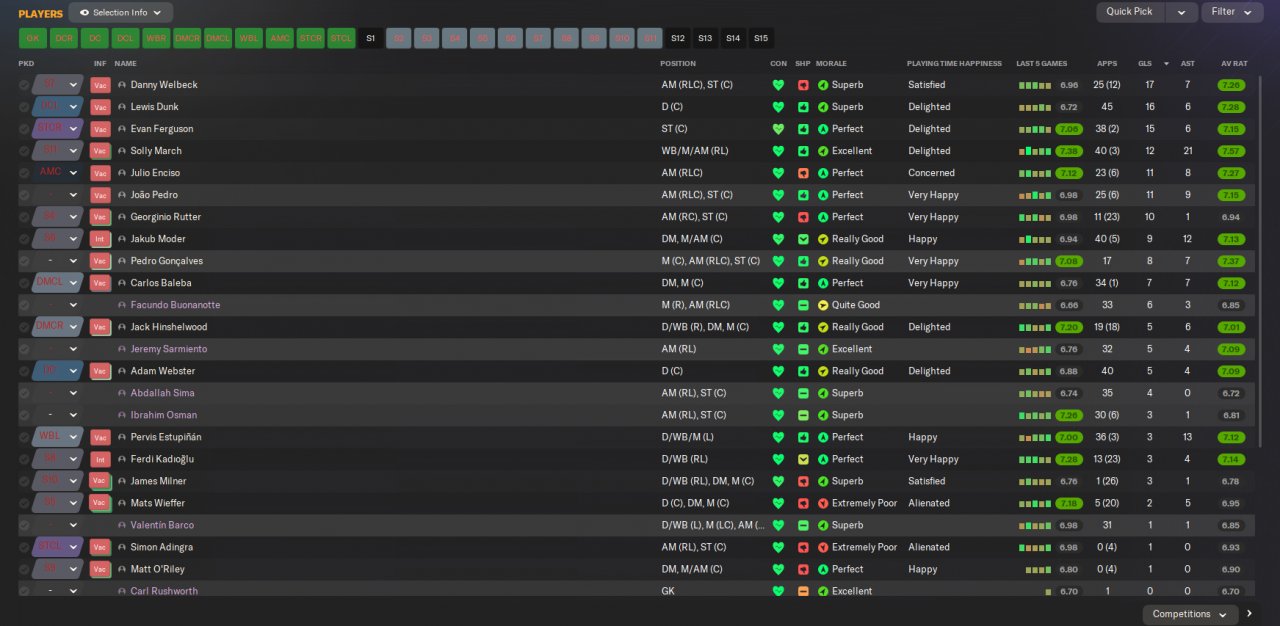Image resolution: width=1280 pixels, height=626 pixels.
Task: Click the Vac status icon for Danny Welbeck
Action: (100, 85)
